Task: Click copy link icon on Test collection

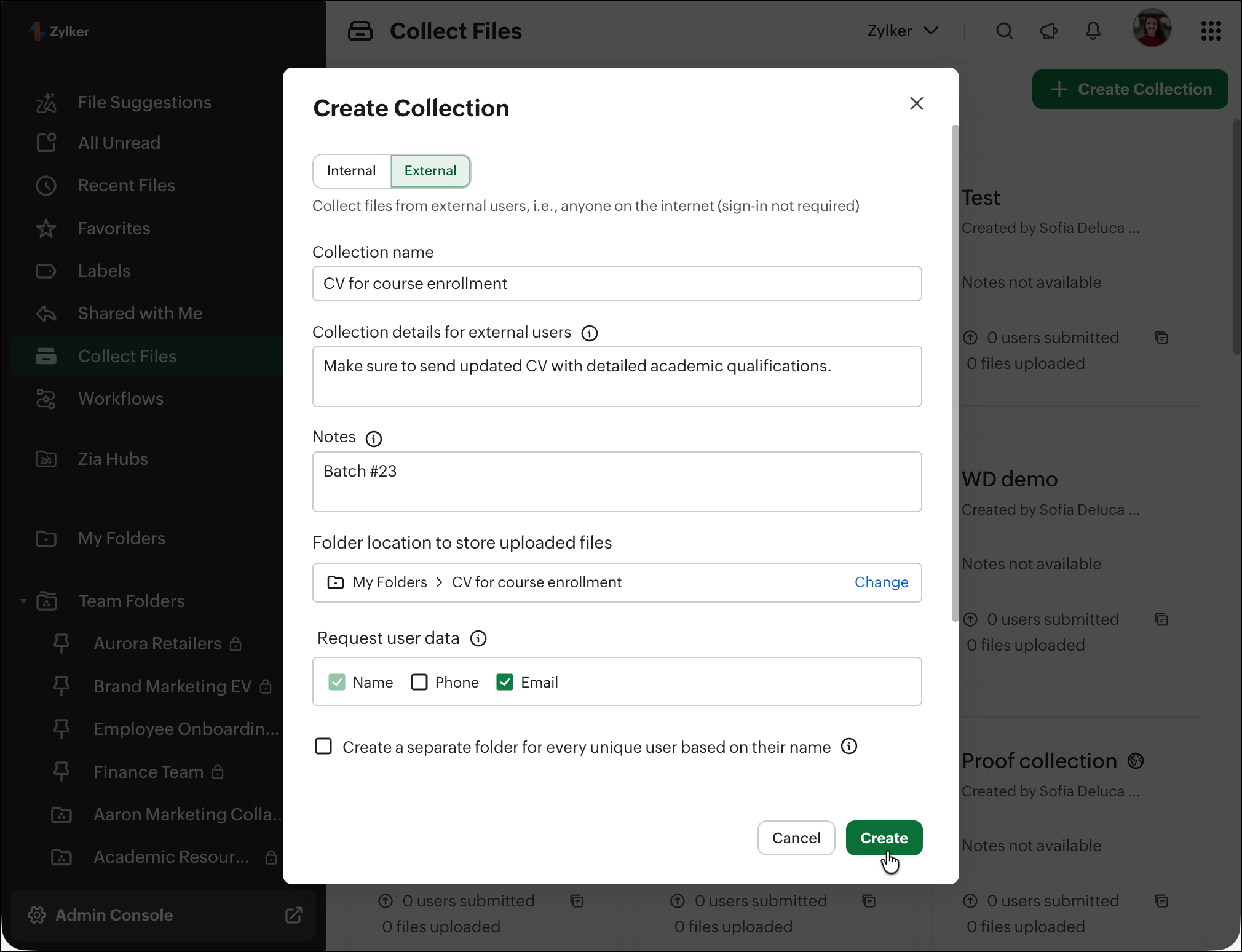Action: coord(1161,338)
